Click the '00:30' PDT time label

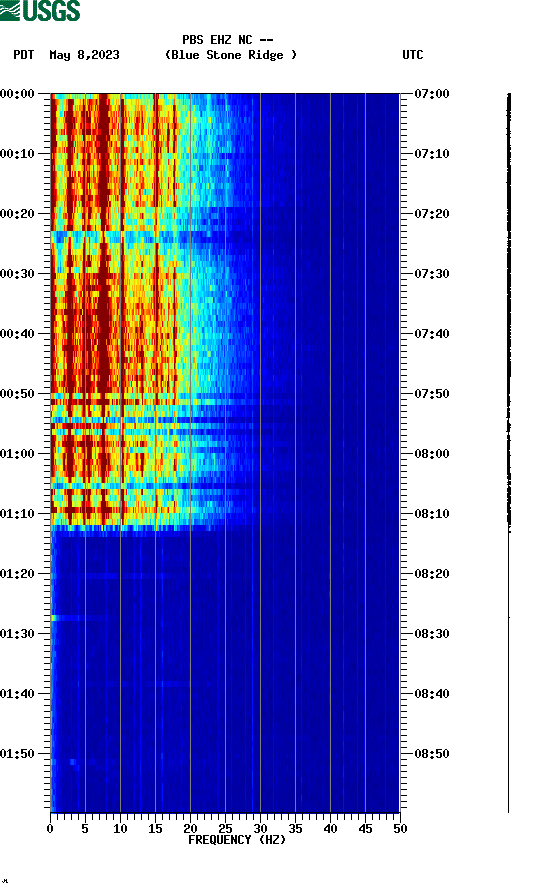coord(18,274)
